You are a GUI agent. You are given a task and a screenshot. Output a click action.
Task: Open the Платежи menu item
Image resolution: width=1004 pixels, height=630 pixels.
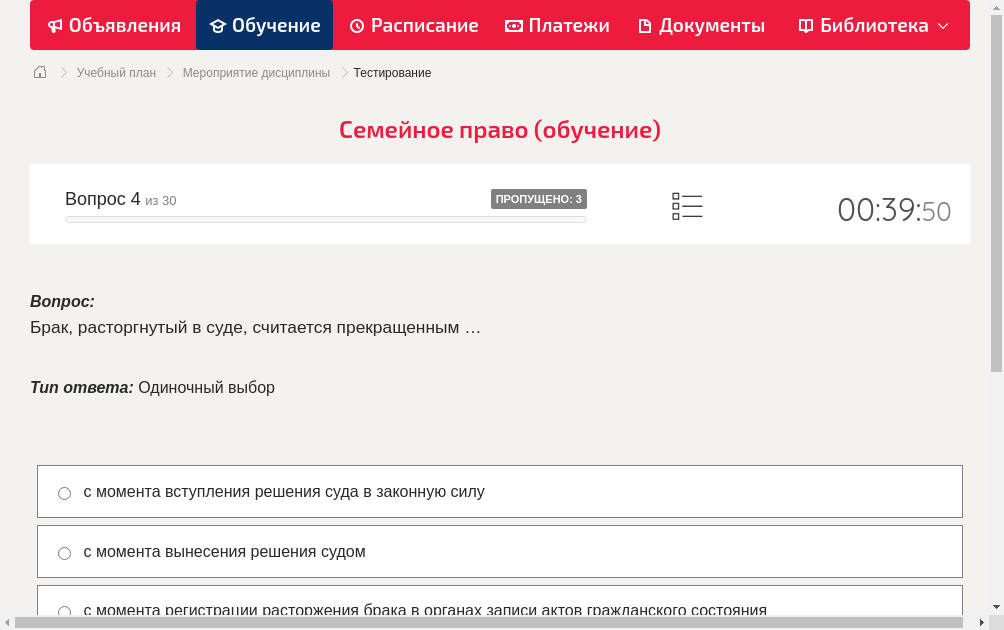(556, 25)
